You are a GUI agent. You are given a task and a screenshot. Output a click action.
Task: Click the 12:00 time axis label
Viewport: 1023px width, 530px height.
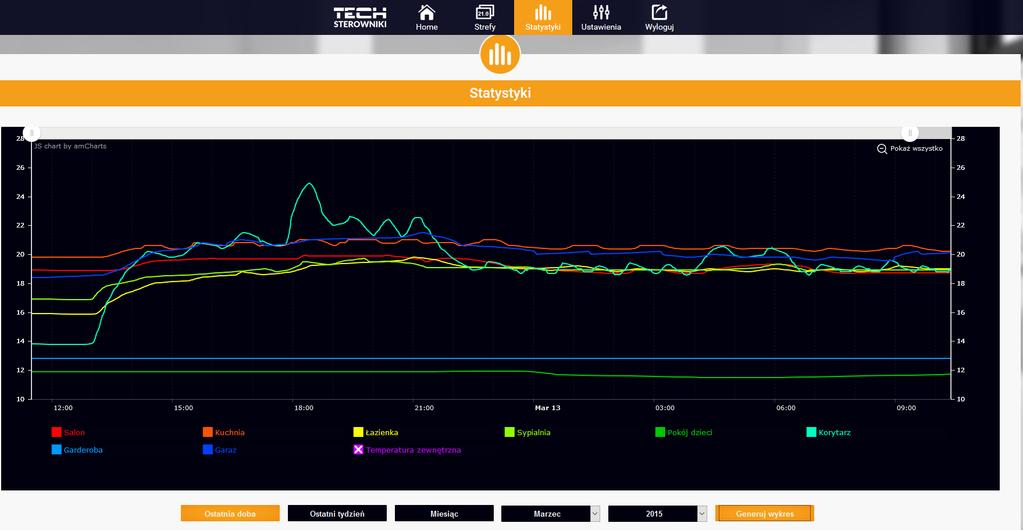pos(63,408)
